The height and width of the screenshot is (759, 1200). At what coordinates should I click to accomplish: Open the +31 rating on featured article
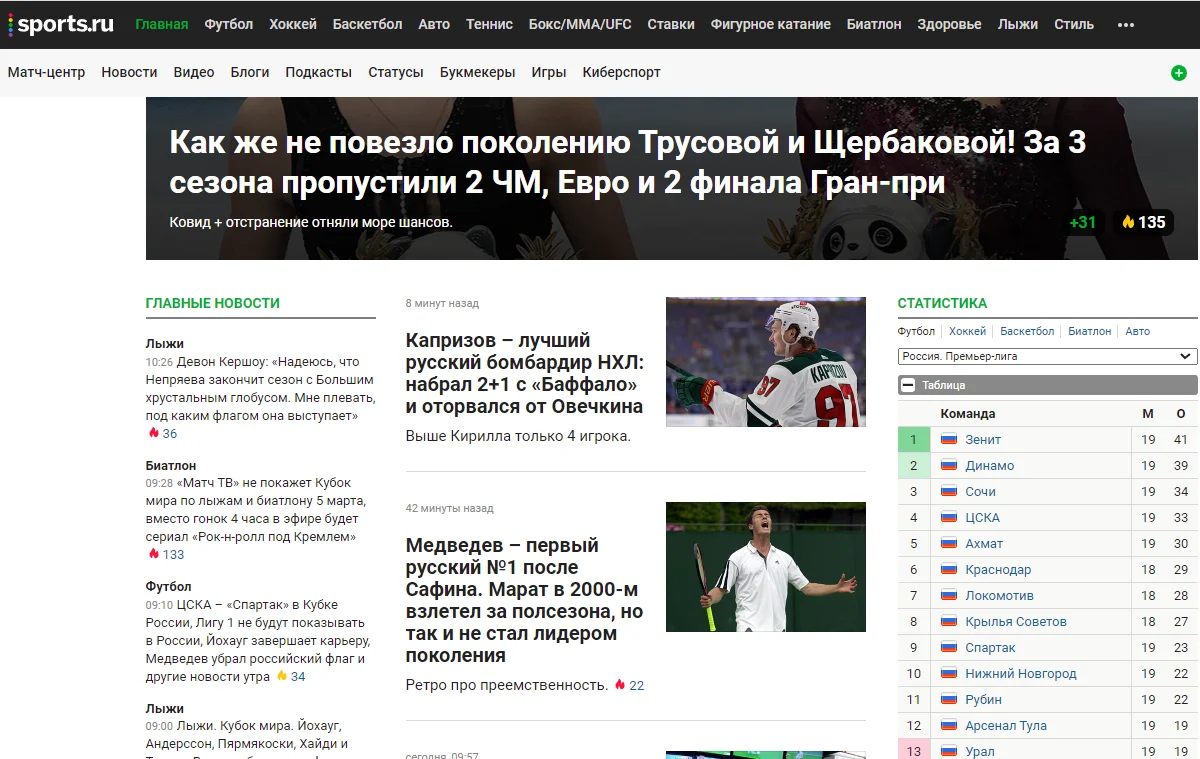pyautogui.click(x=1082, y=222)
